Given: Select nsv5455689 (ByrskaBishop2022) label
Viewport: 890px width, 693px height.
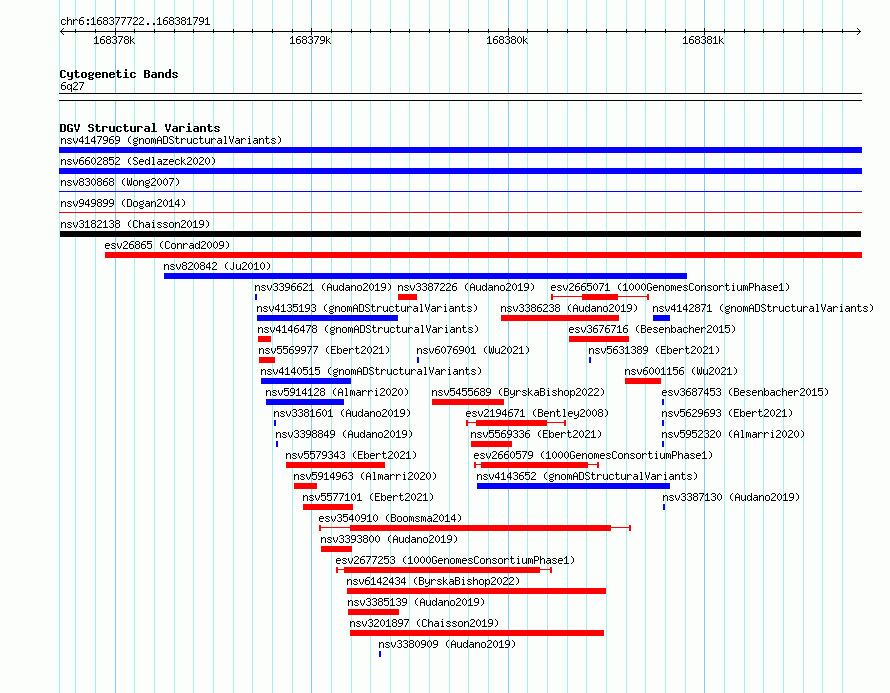Looking at the screenshot, I should point(518,392).
